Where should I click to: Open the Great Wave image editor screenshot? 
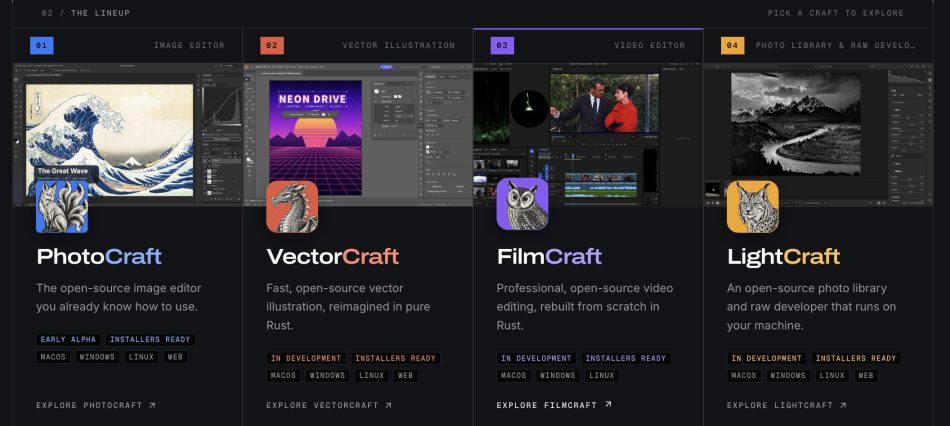tap(127, 135)
